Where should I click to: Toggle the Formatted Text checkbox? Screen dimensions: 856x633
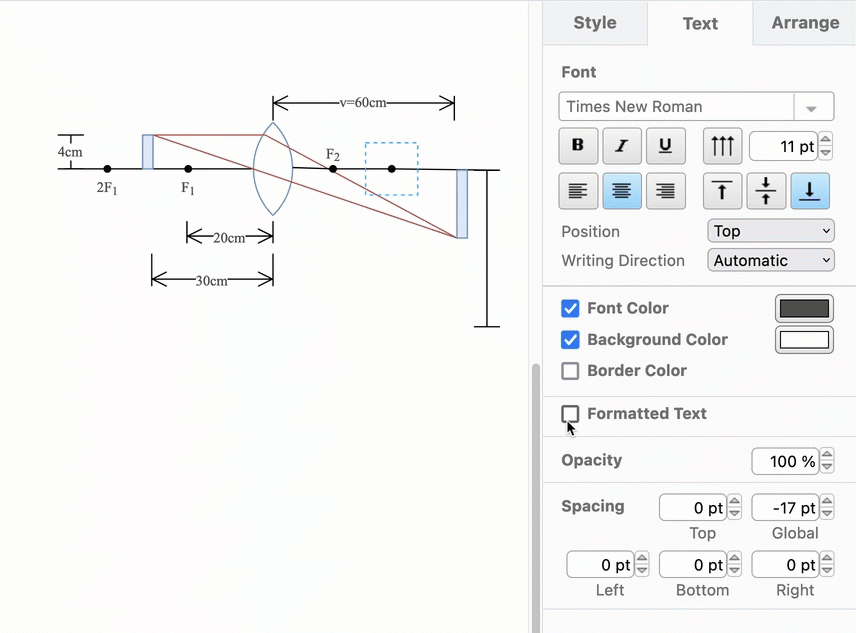coord(570,414)
